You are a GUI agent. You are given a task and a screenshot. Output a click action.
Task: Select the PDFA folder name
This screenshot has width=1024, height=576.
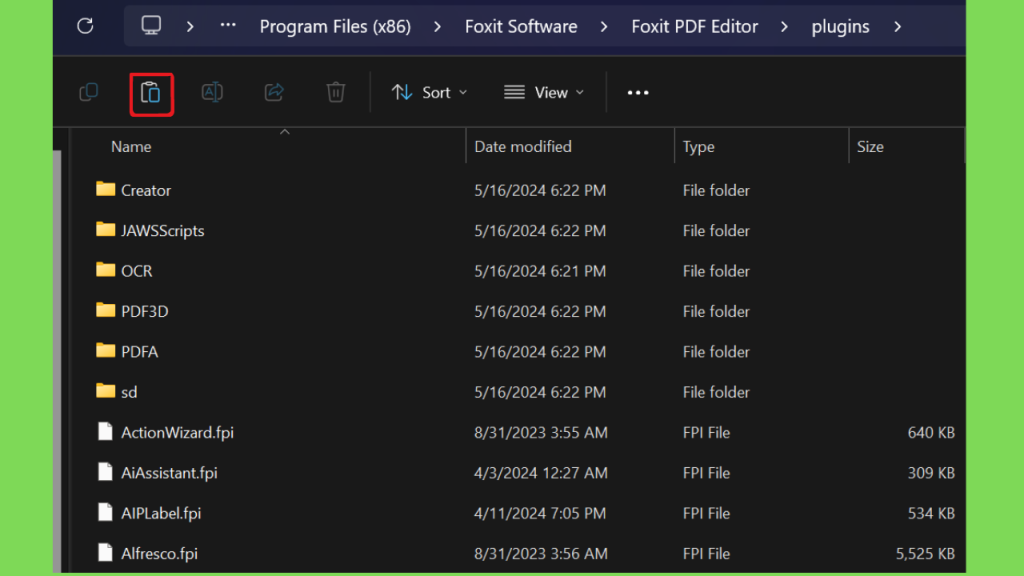coord(140,352)
